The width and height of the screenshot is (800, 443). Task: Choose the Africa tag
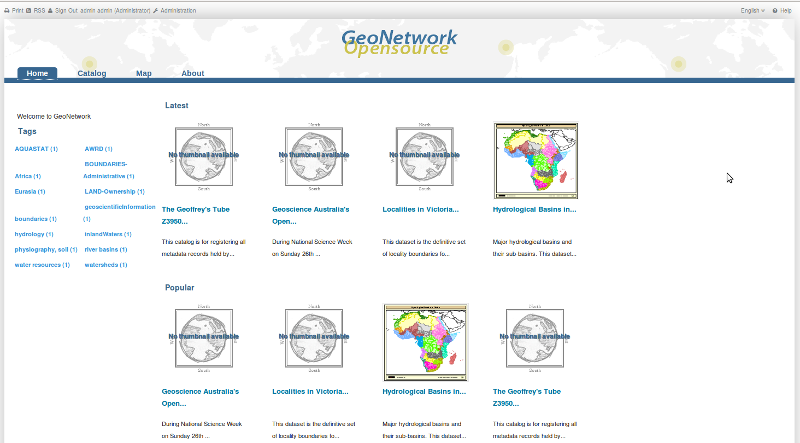(x=28, y=176)
